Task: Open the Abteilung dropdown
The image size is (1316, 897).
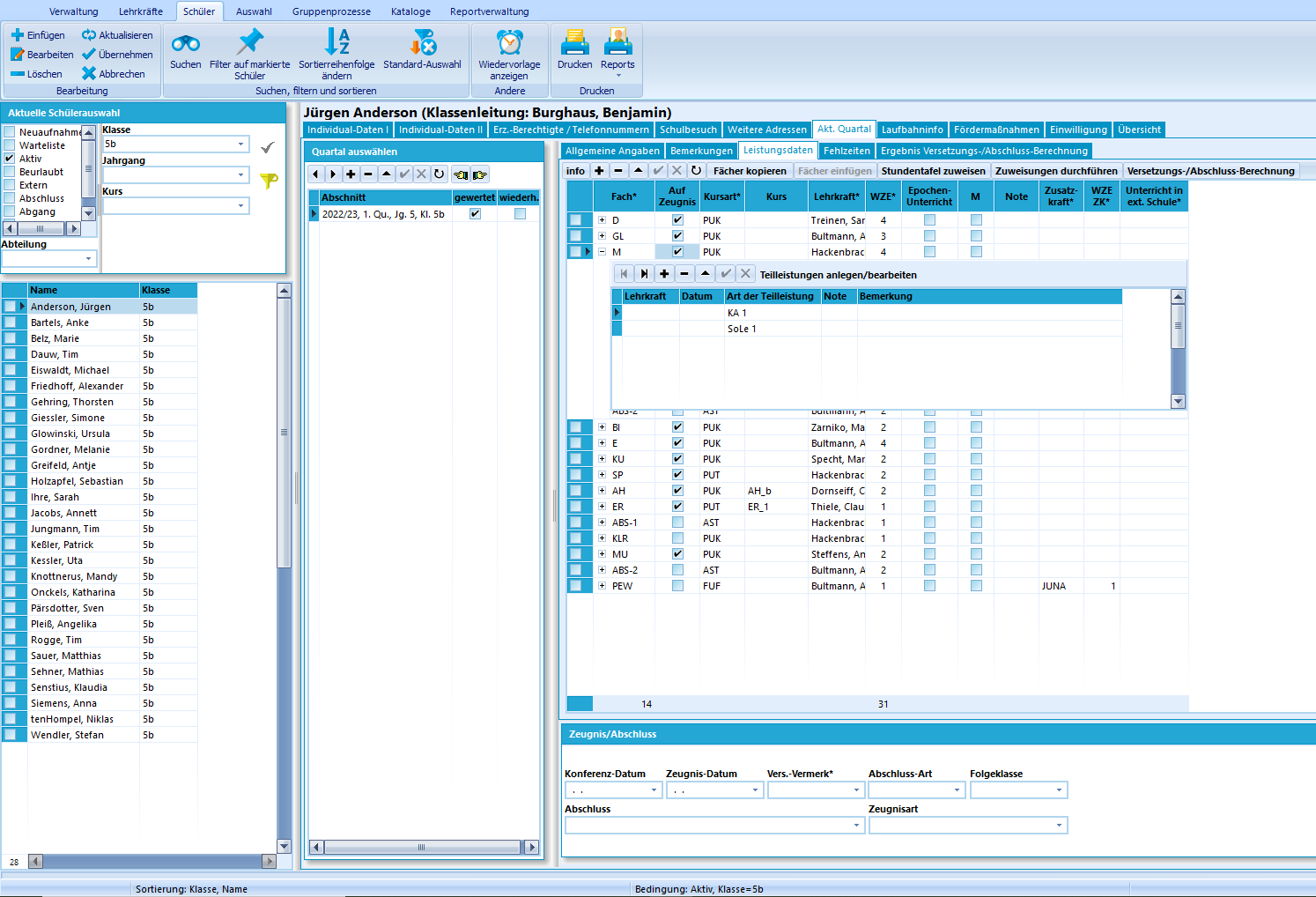Action: pyautogui.click(x=88, y=259)
